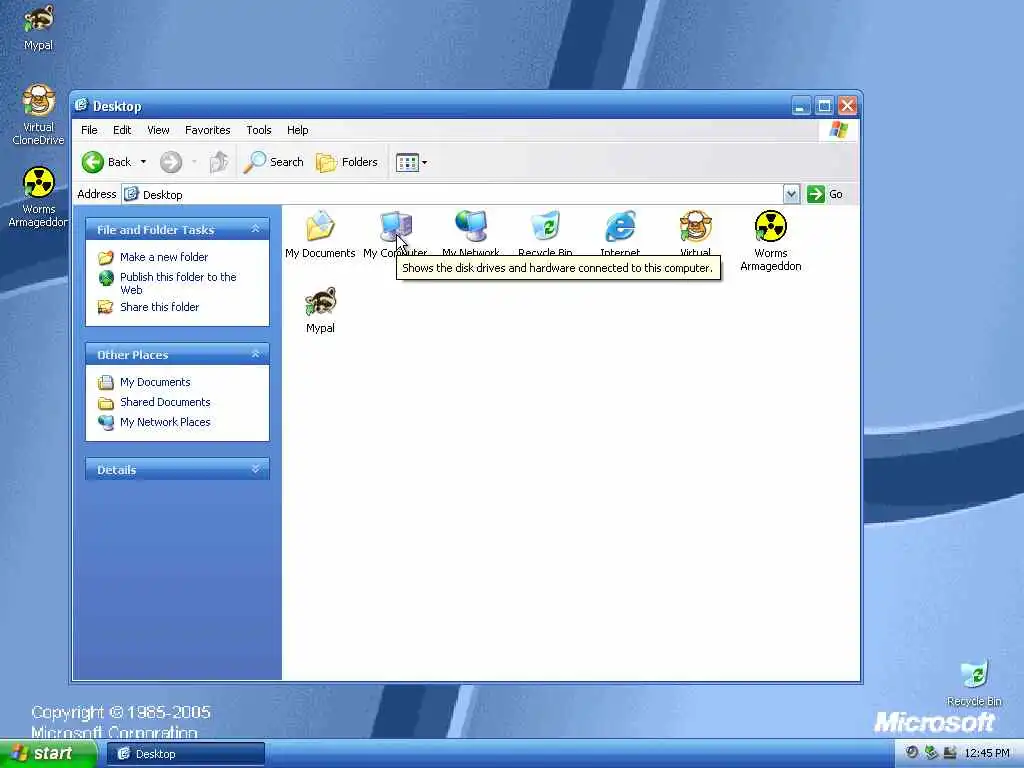Select Recycle Bin icon inside Desktop window

pos(545,227)
